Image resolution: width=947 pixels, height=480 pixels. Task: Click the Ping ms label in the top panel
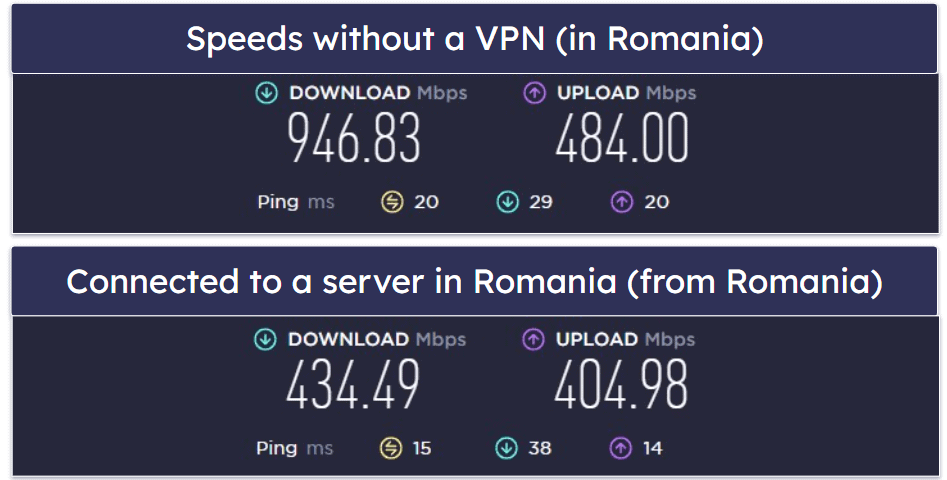click(x=296, y=202)
